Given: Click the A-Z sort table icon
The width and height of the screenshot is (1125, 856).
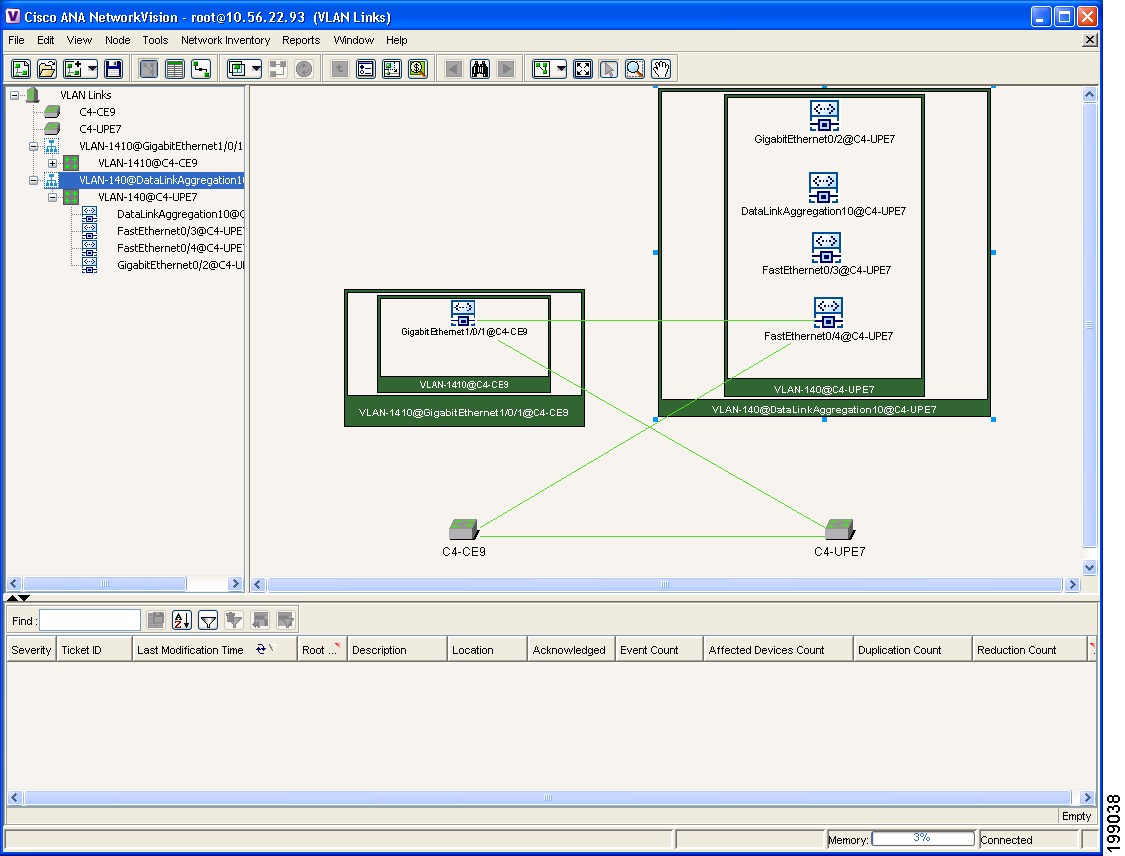Looking at the screenshot, I should click(x=182, y=620).
